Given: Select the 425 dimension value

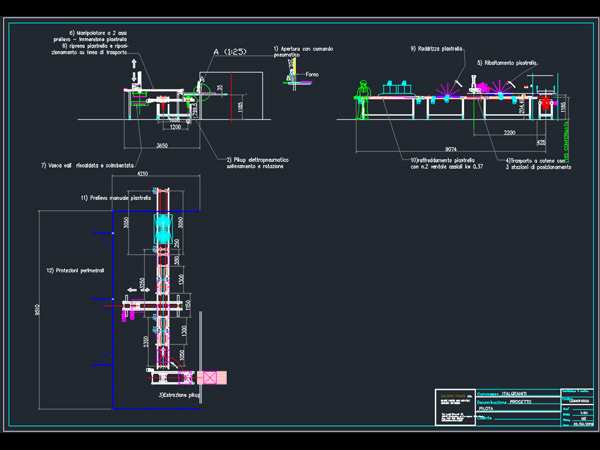Looking at the screenshot, I should click(541, 142).
